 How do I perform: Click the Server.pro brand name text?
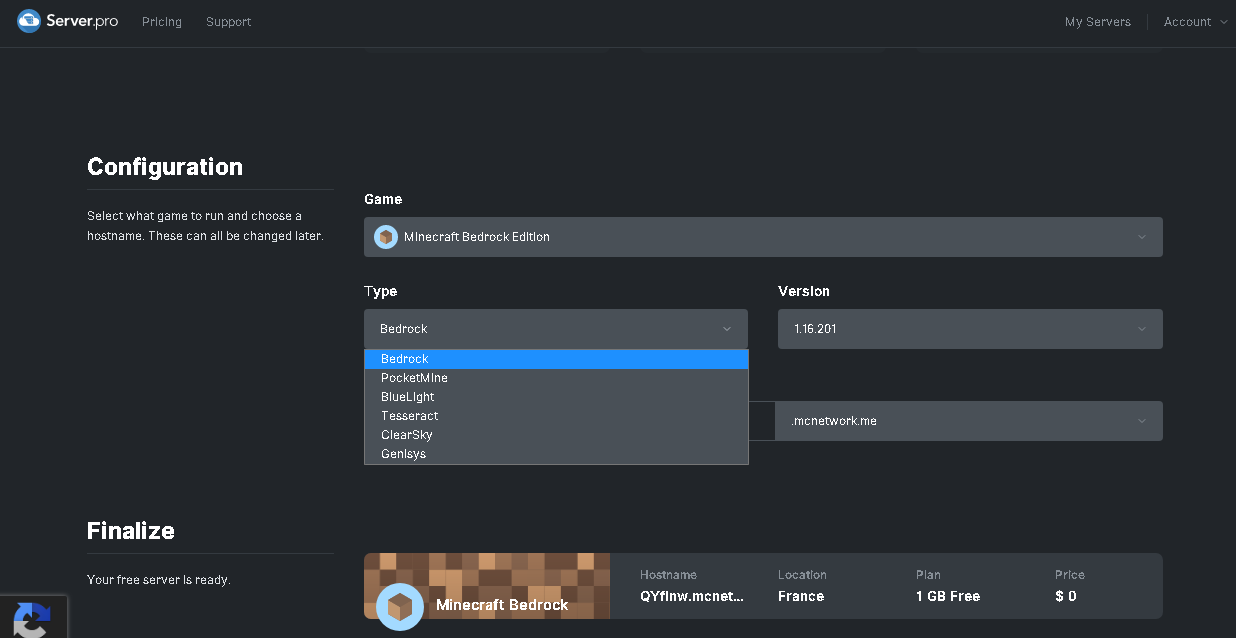[x=82, y=21]
